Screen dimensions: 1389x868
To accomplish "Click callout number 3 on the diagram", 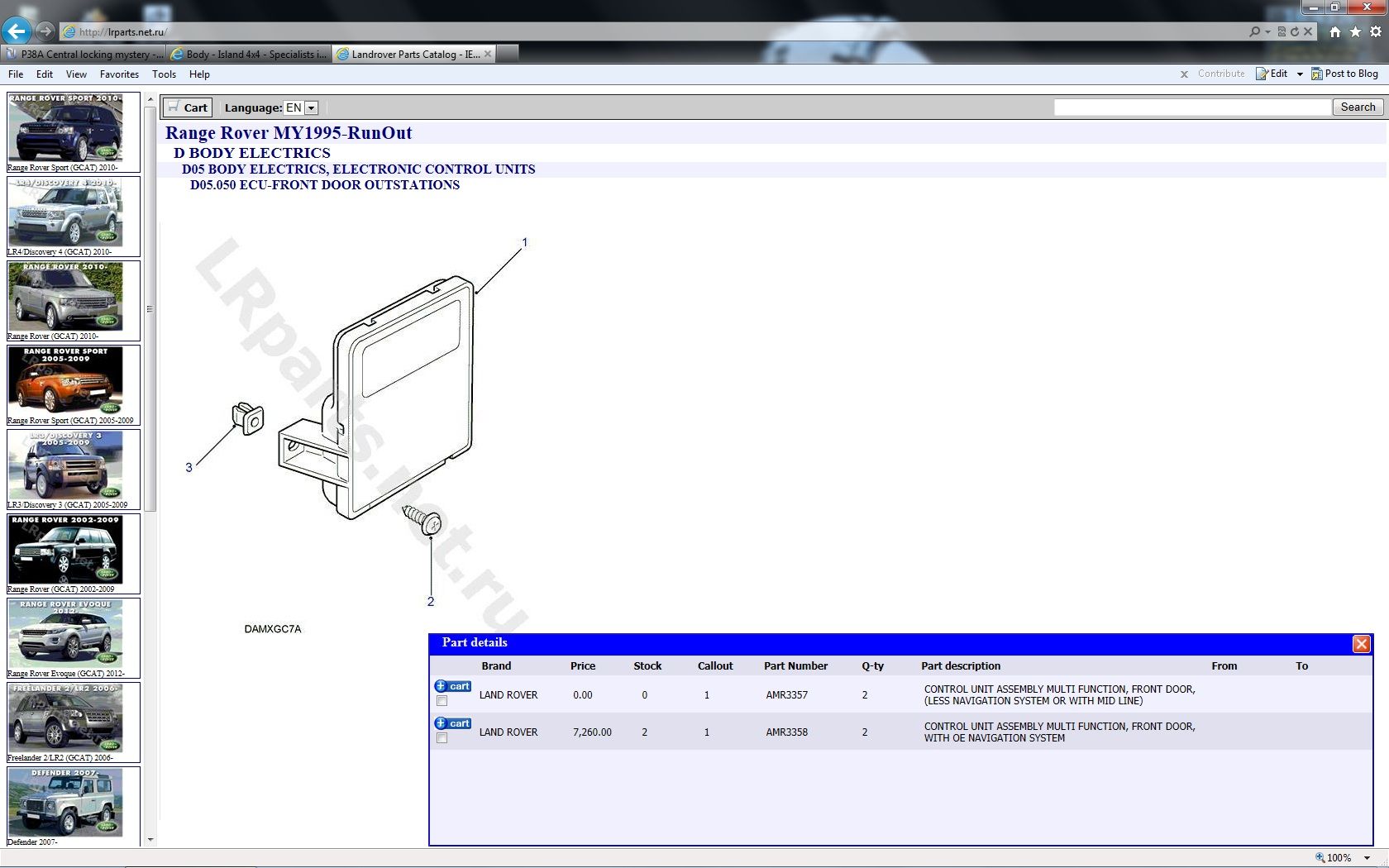I will [x=189, y=467].
